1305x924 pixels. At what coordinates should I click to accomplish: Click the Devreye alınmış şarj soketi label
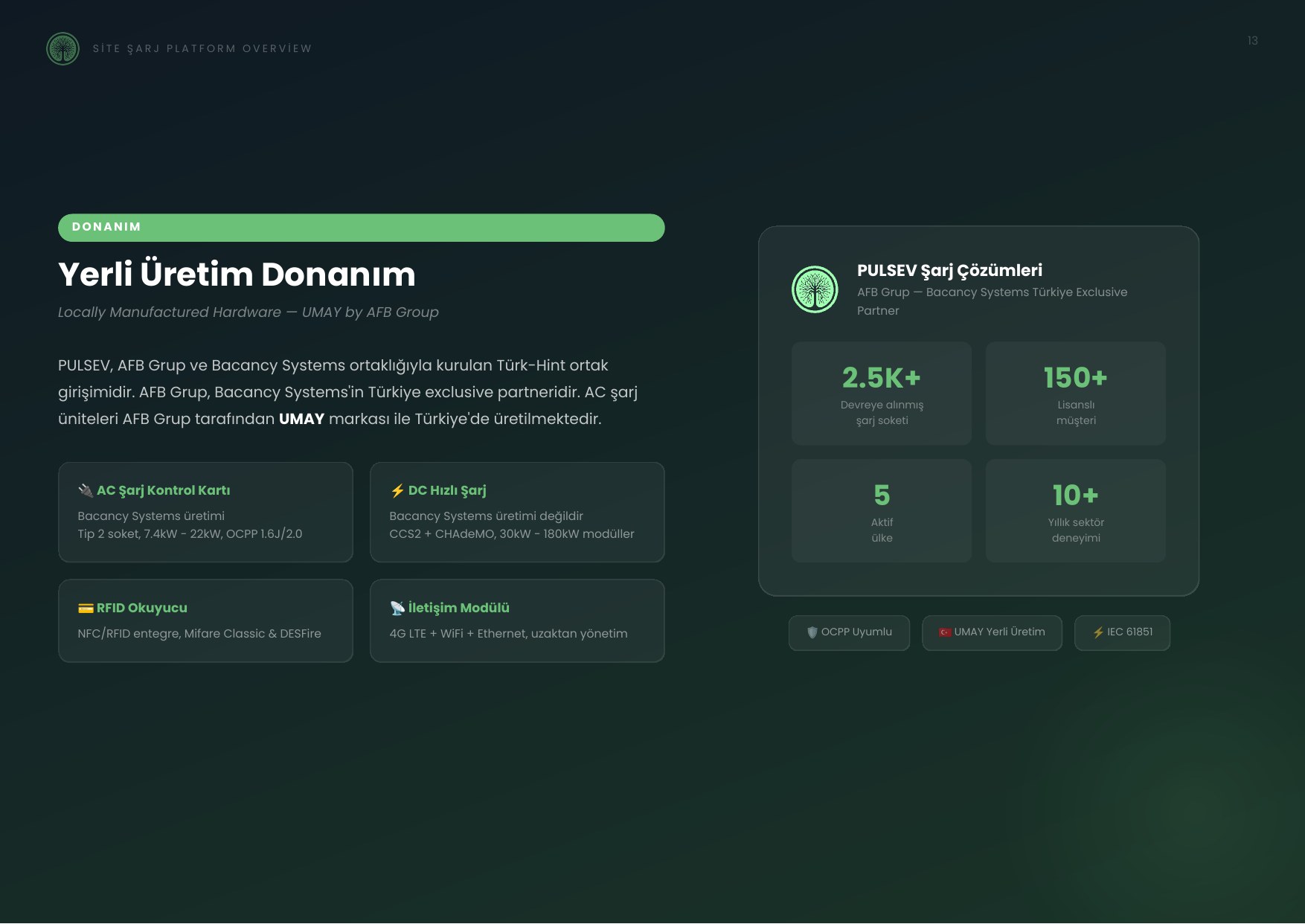pyautogui.click(x=882, y=413)
